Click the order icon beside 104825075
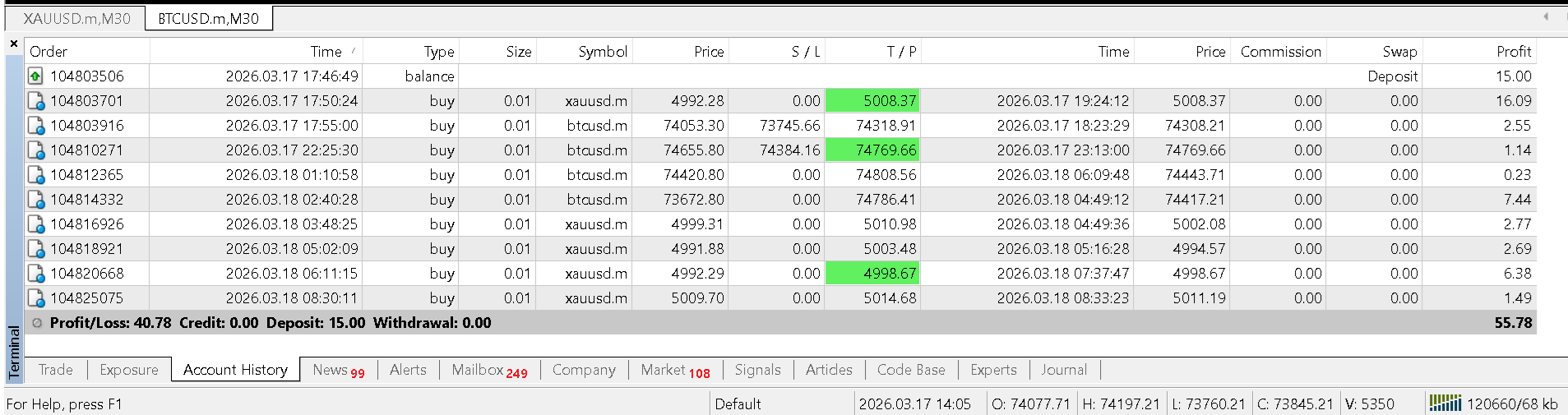 click(35, 298)
